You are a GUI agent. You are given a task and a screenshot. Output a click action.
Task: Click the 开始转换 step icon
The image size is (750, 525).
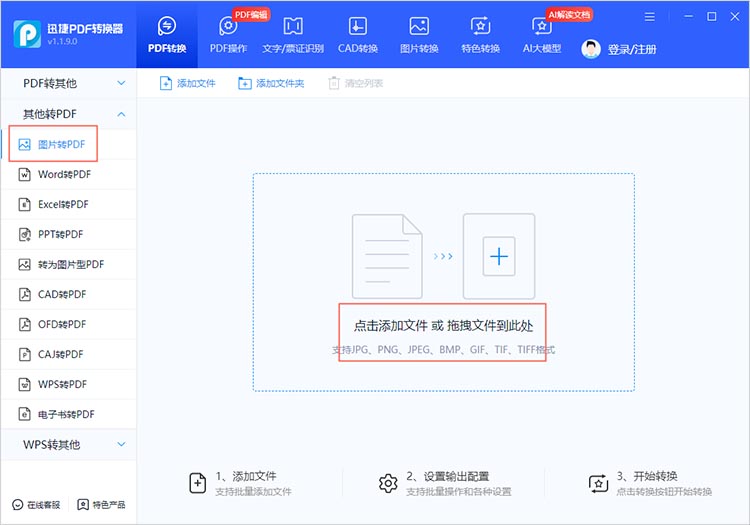598,483
